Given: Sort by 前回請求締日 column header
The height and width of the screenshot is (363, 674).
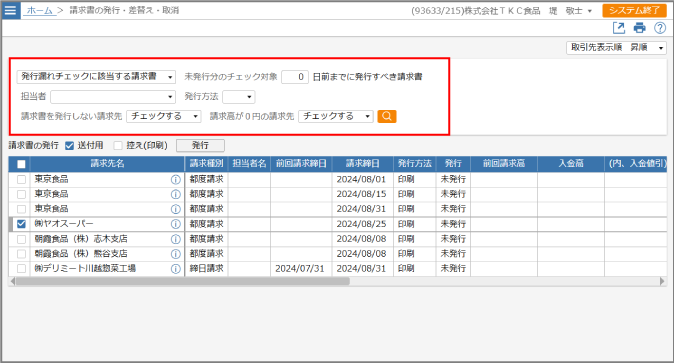Looking at the screenshot, I should tap(301, 163).
